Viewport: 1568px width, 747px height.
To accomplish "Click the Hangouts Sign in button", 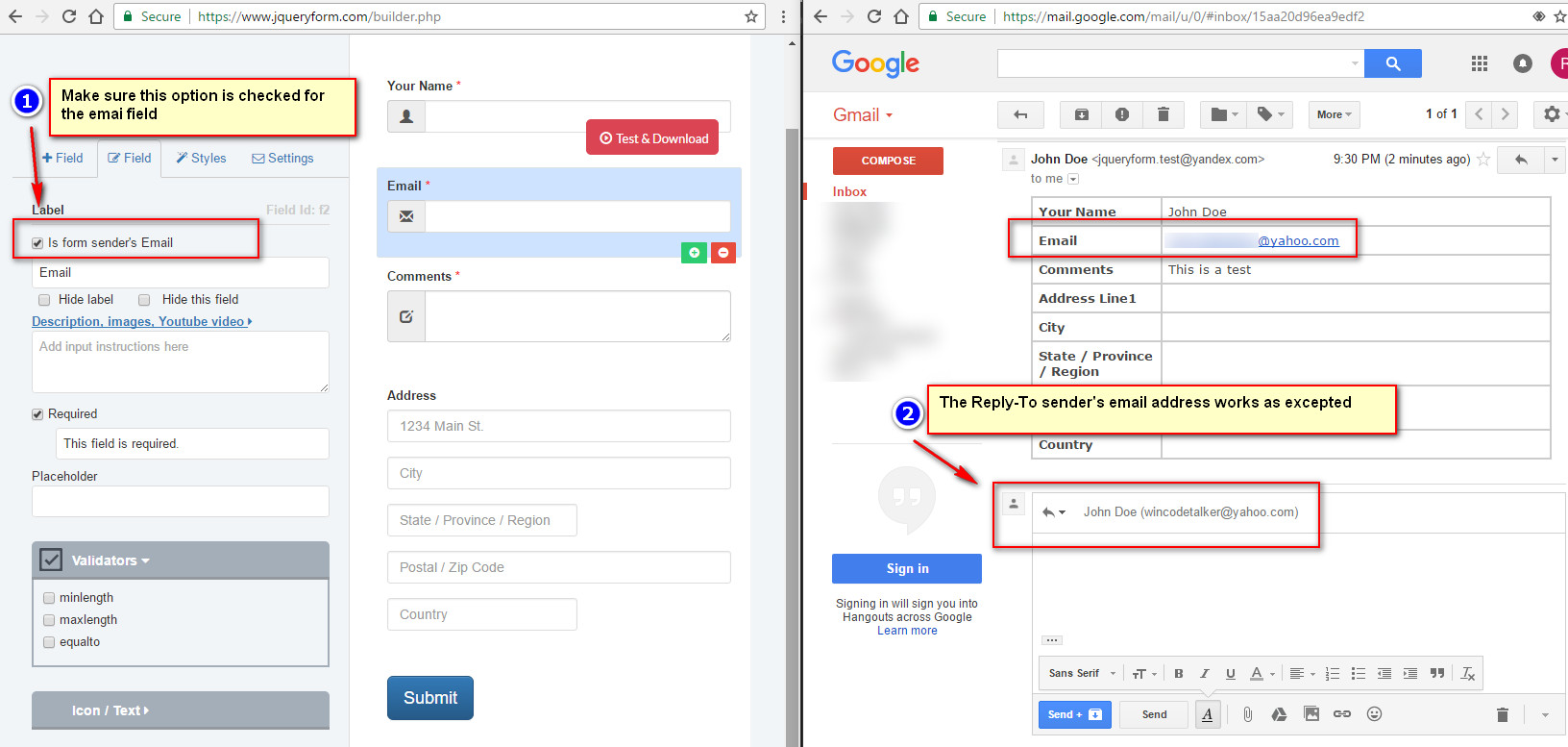I will point(907,569).
